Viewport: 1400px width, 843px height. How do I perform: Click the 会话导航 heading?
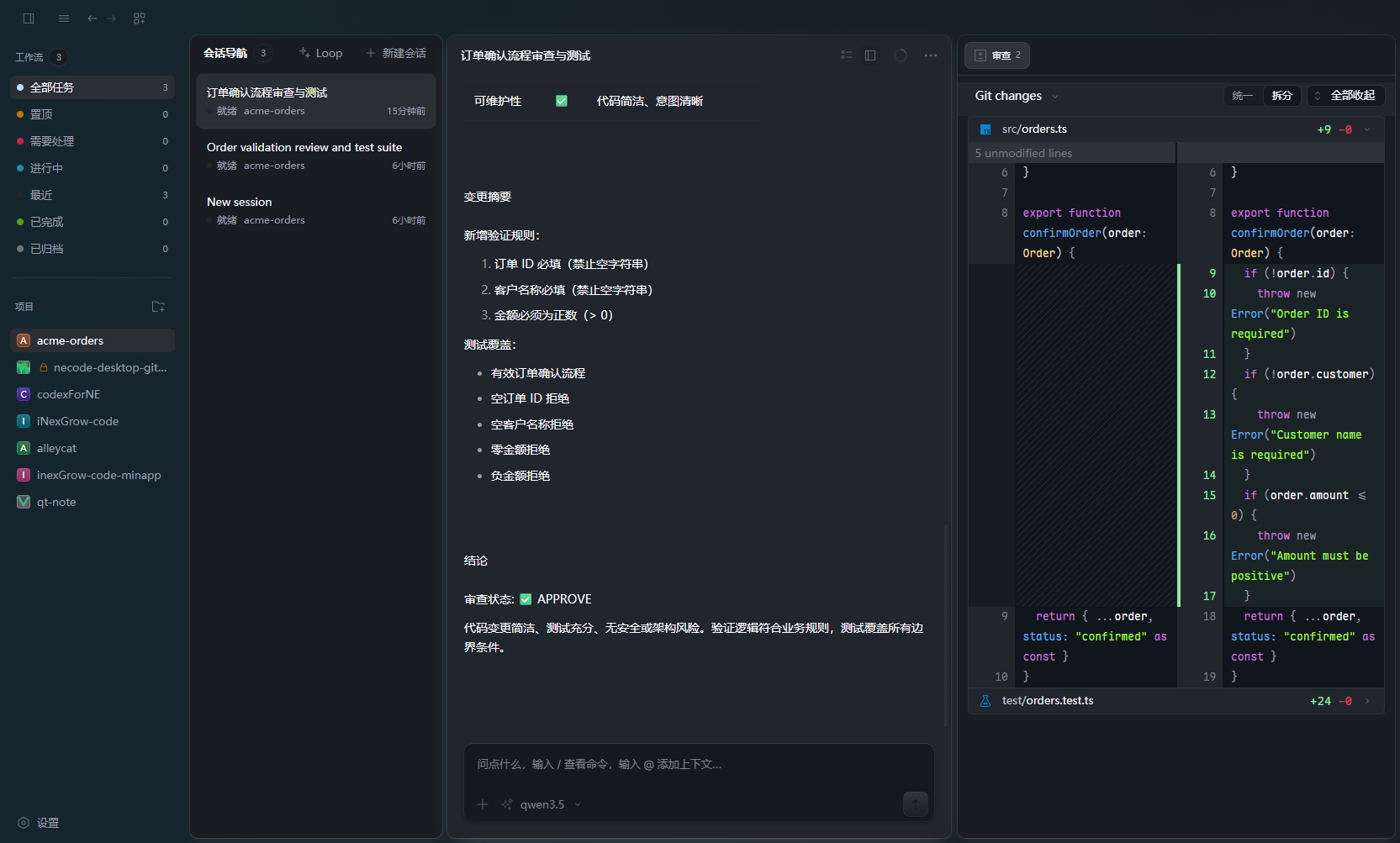coord(225,53)
